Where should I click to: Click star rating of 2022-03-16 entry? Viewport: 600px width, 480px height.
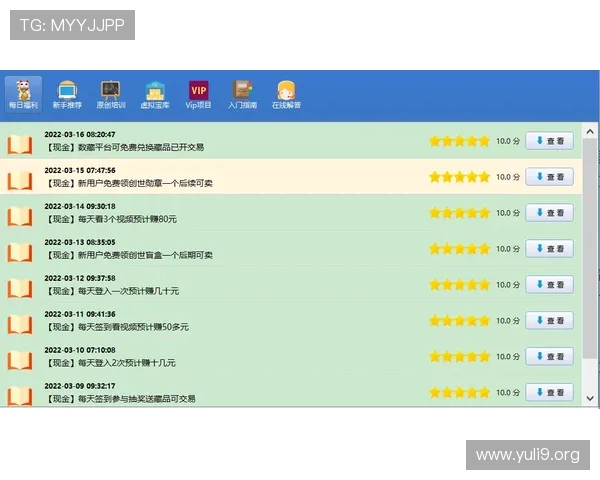459,141
